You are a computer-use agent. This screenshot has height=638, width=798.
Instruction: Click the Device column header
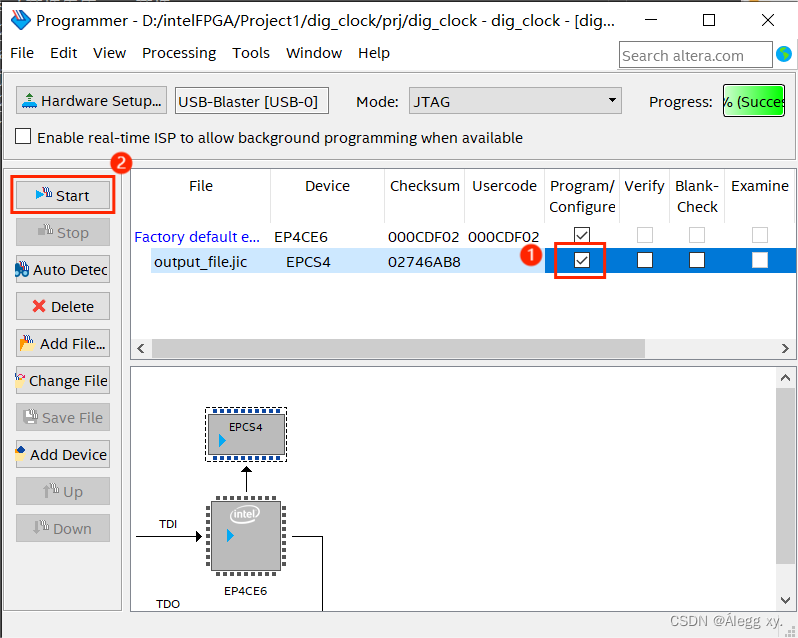coord(327,196)
